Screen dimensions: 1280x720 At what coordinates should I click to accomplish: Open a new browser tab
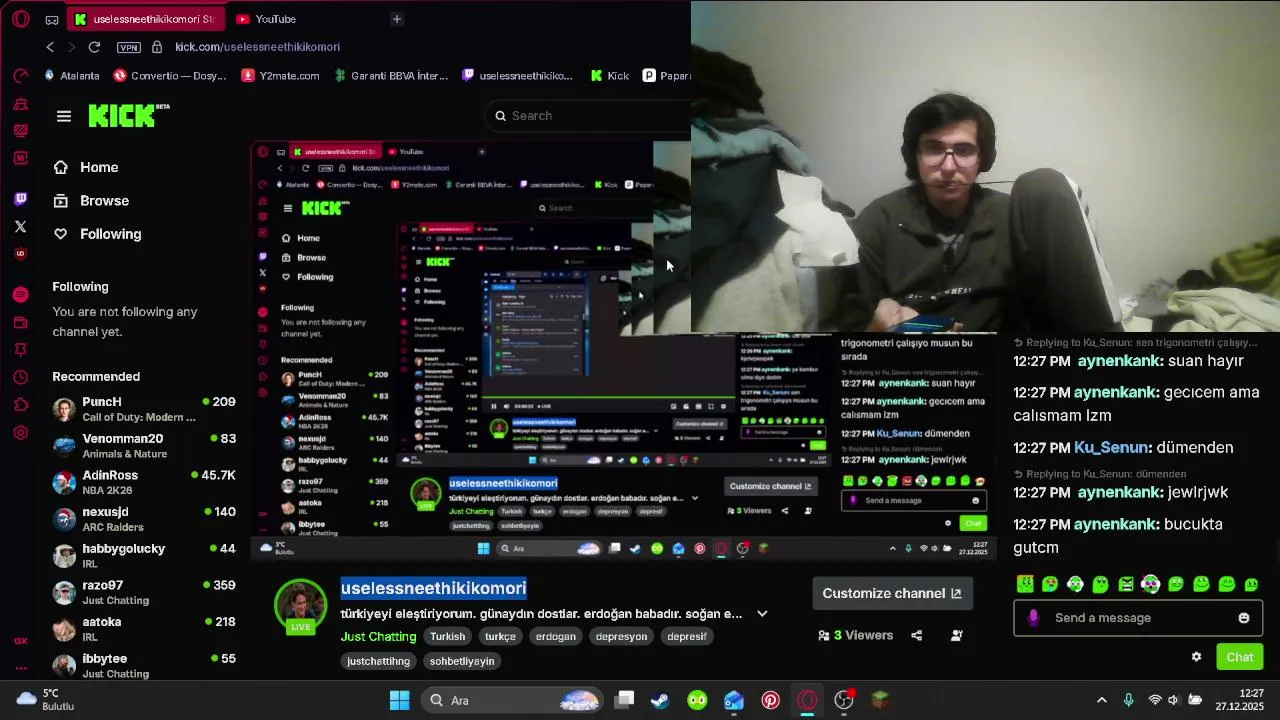click(x=397, y=19)
